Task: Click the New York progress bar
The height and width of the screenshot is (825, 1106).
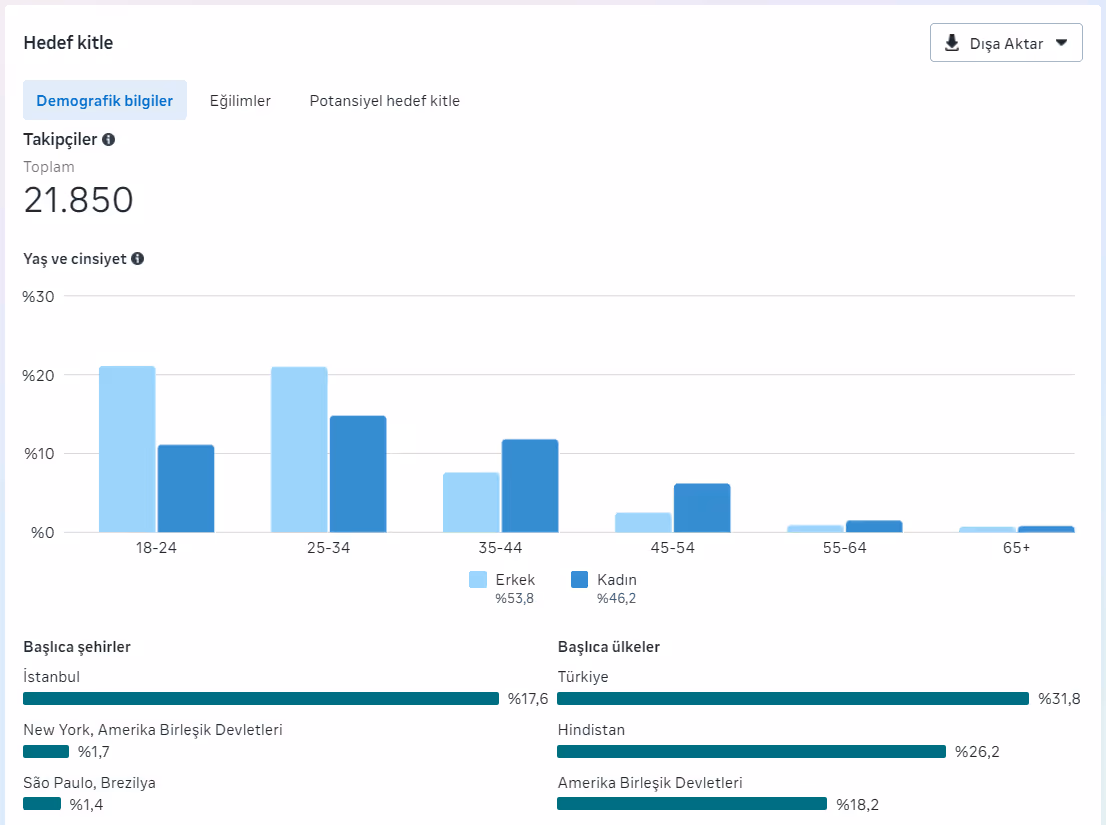Action: tap(46, 752)
